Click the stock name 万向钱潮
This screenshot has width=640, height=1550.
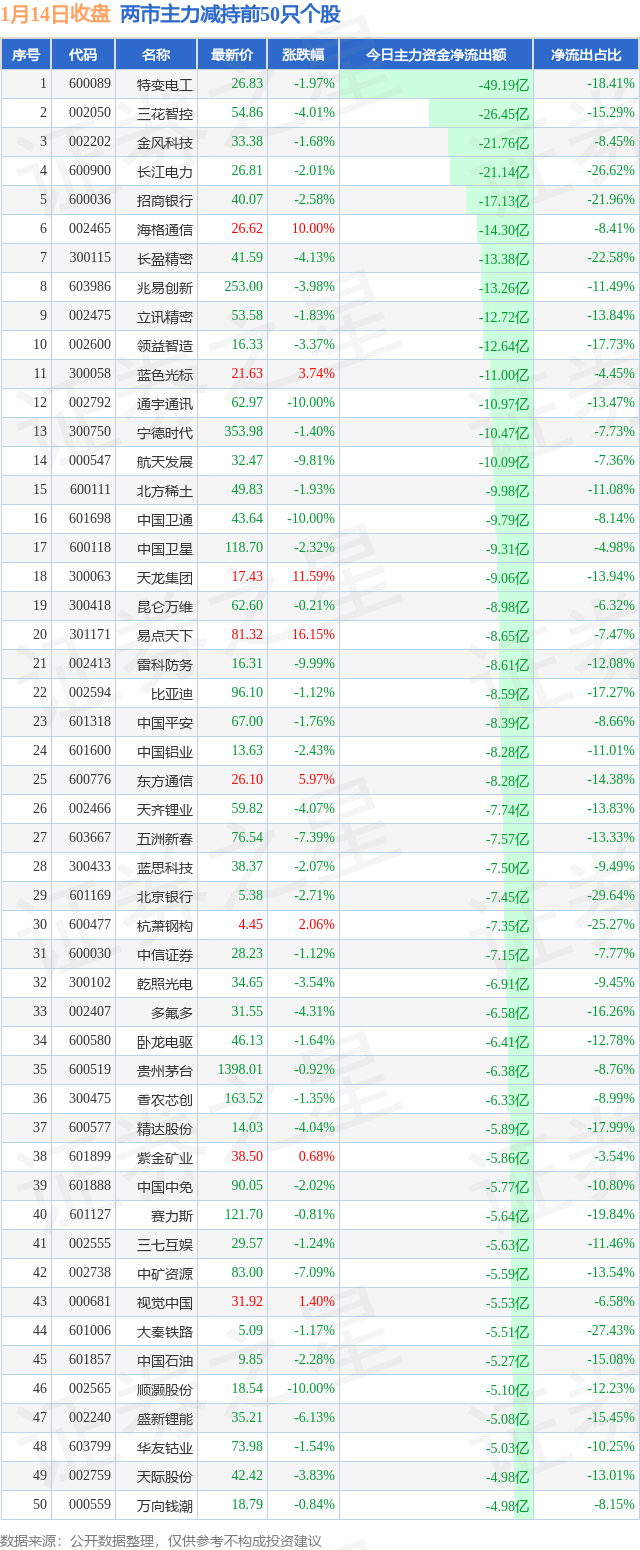(x=165, y=1506)
